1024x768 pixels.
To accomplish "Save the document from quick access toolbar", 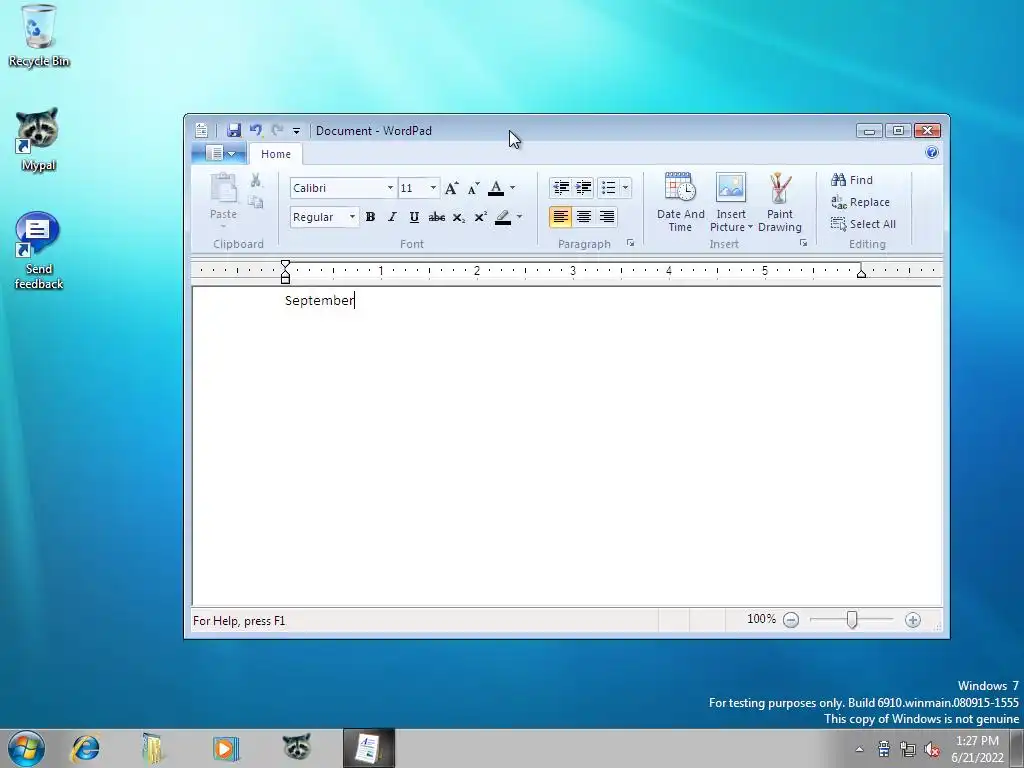I will point(234,131).
